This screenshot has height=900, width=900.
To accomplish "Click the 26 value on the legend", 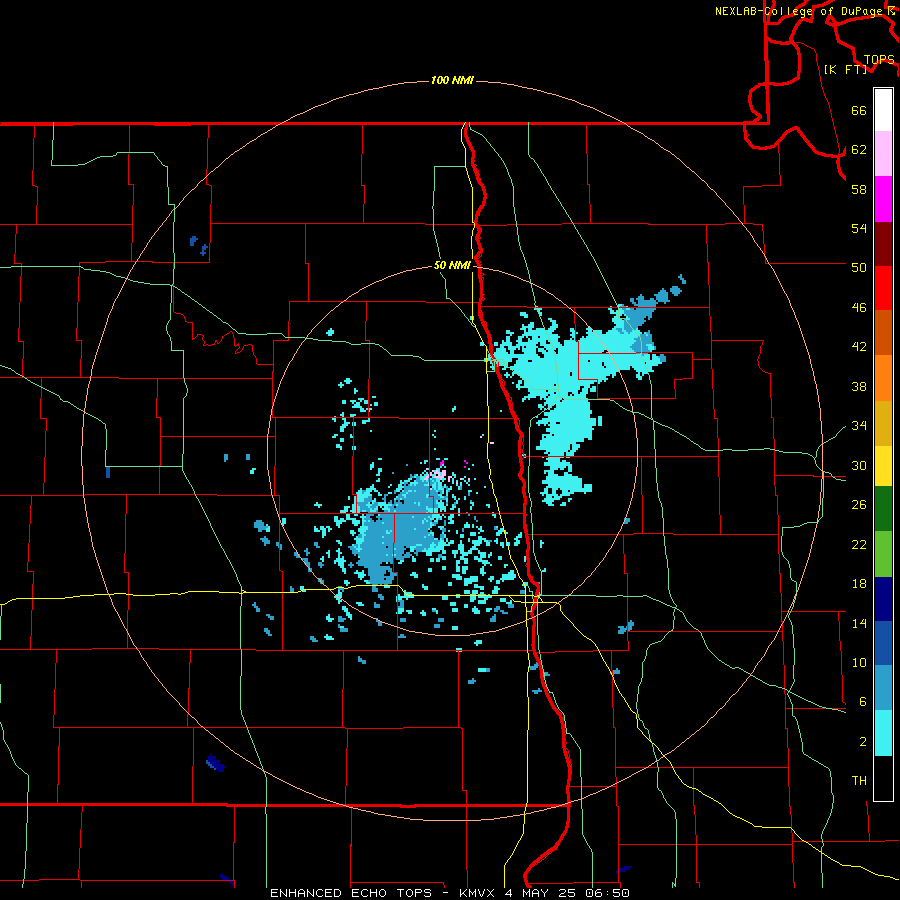I will tap(859, 505).
